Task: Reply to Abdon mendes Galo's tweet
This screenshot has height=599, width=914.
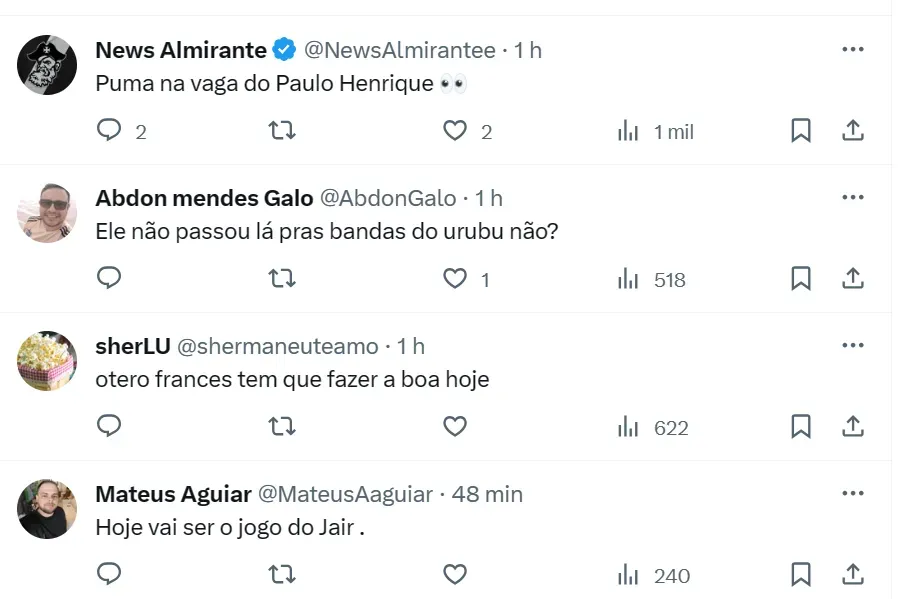Action: tap(109, 279)
